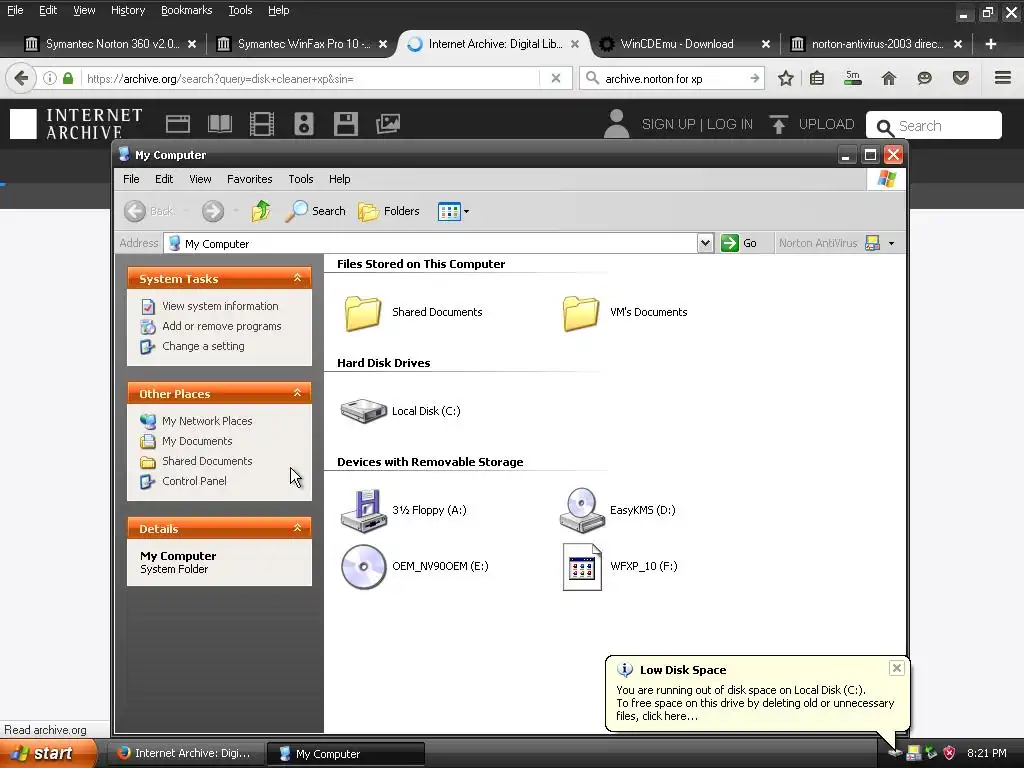
Task: Close the Internet Archive tab
Action: tap(575, 44)
